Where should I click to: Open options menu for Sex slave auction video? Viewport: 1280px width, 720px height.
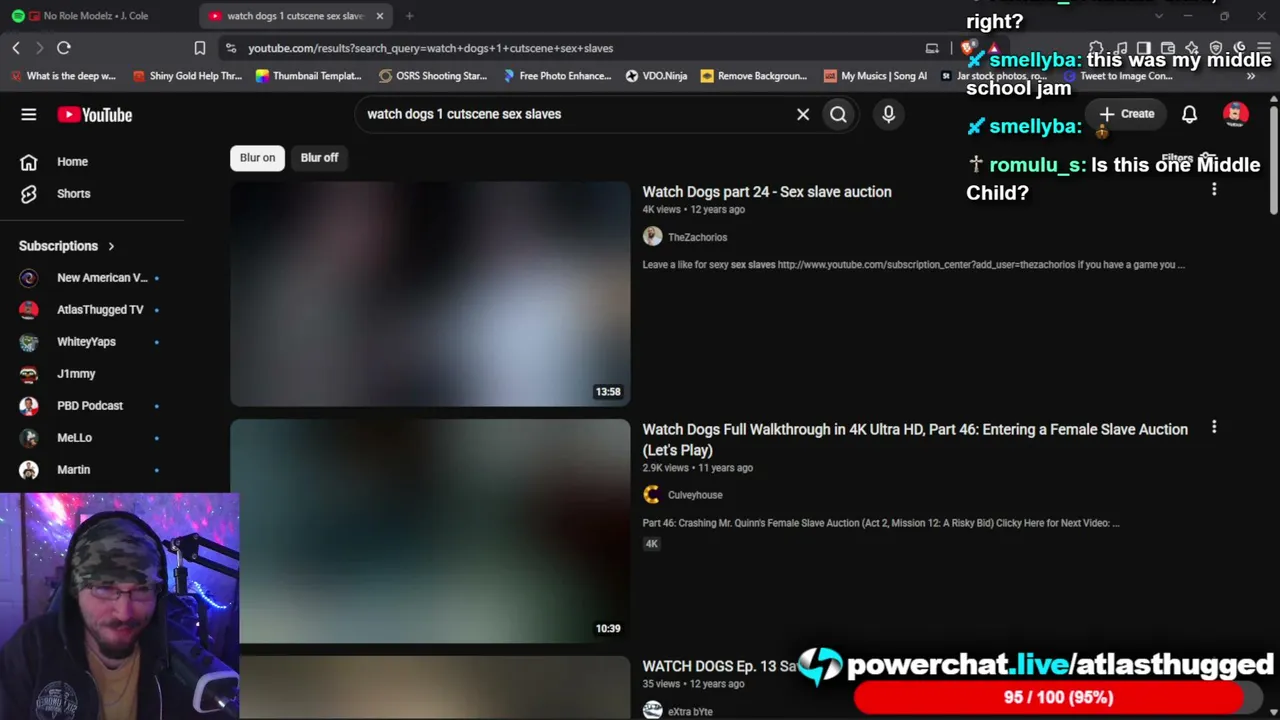tap(1214, 190)
